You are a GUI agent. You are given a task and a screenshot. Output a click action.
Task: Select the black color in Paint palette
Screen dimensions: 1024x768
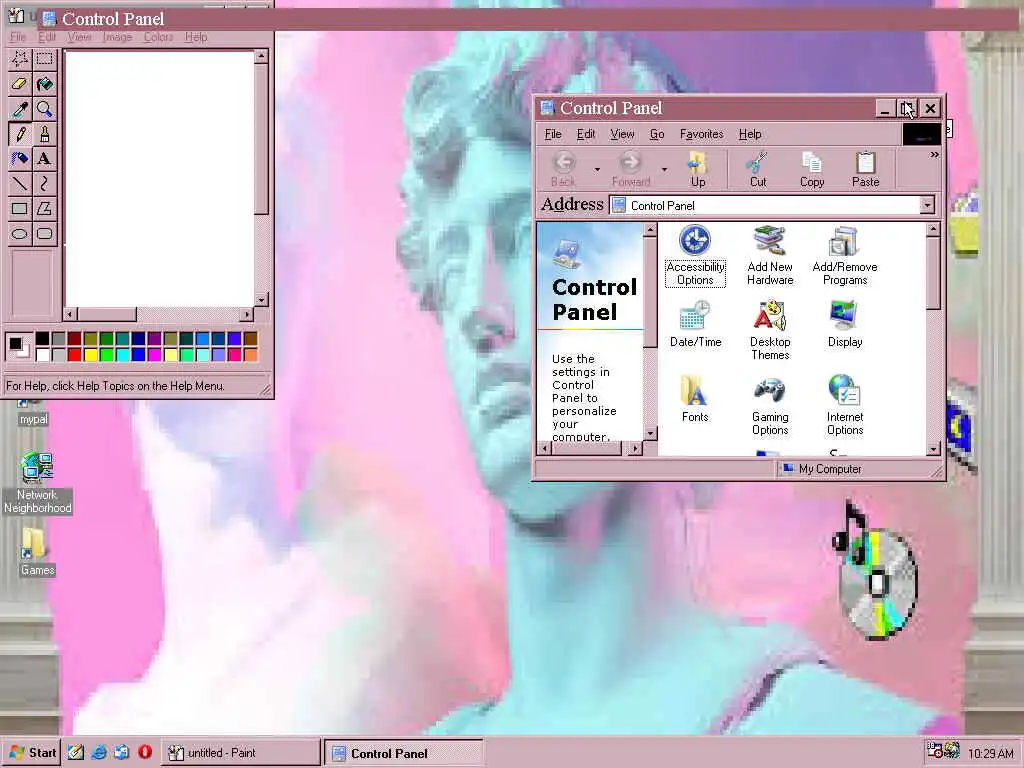(42, 338)
